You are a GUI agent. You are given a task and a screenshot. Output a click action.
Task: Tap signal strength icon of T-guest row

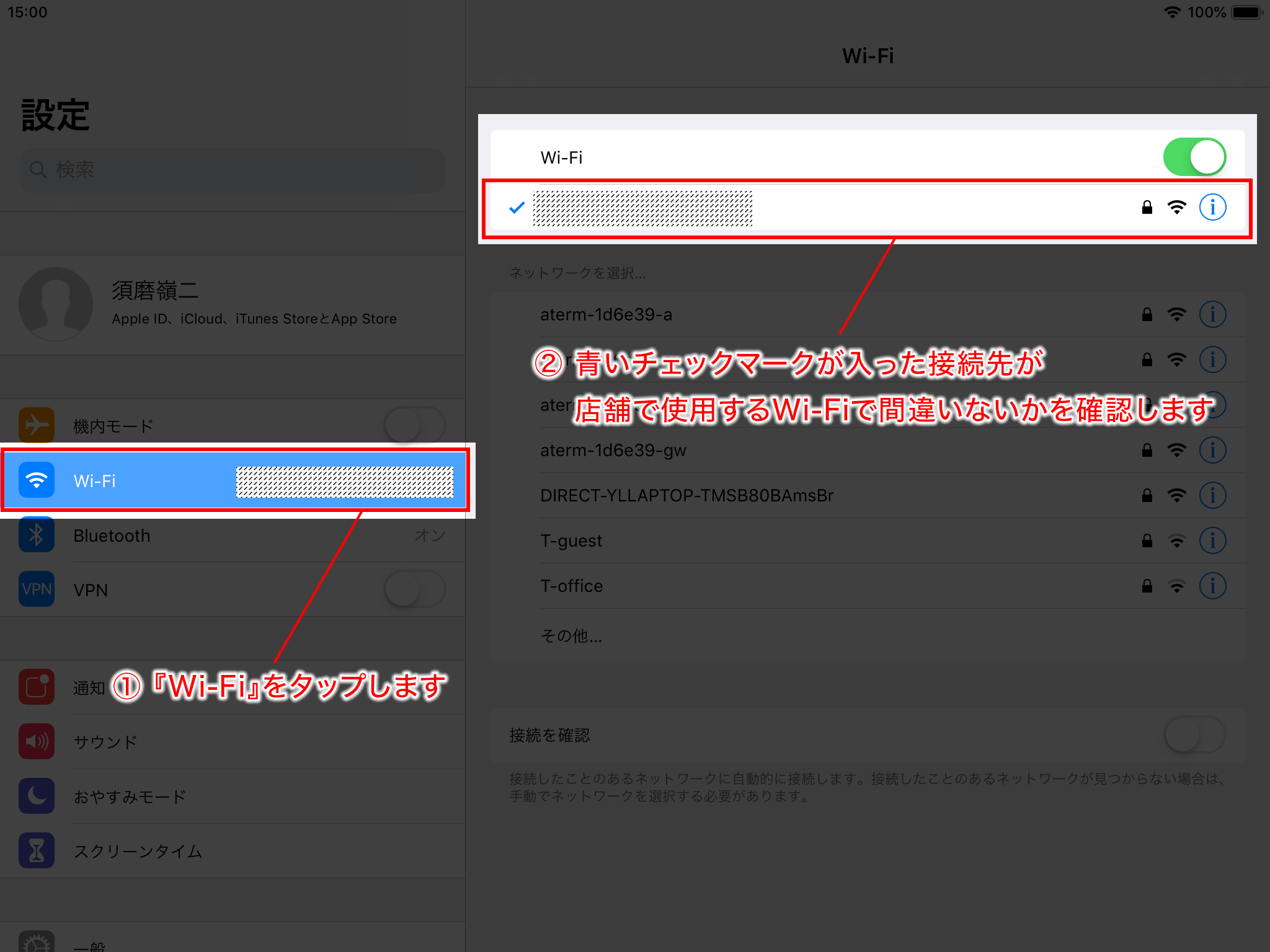(x=1177, y=541)
